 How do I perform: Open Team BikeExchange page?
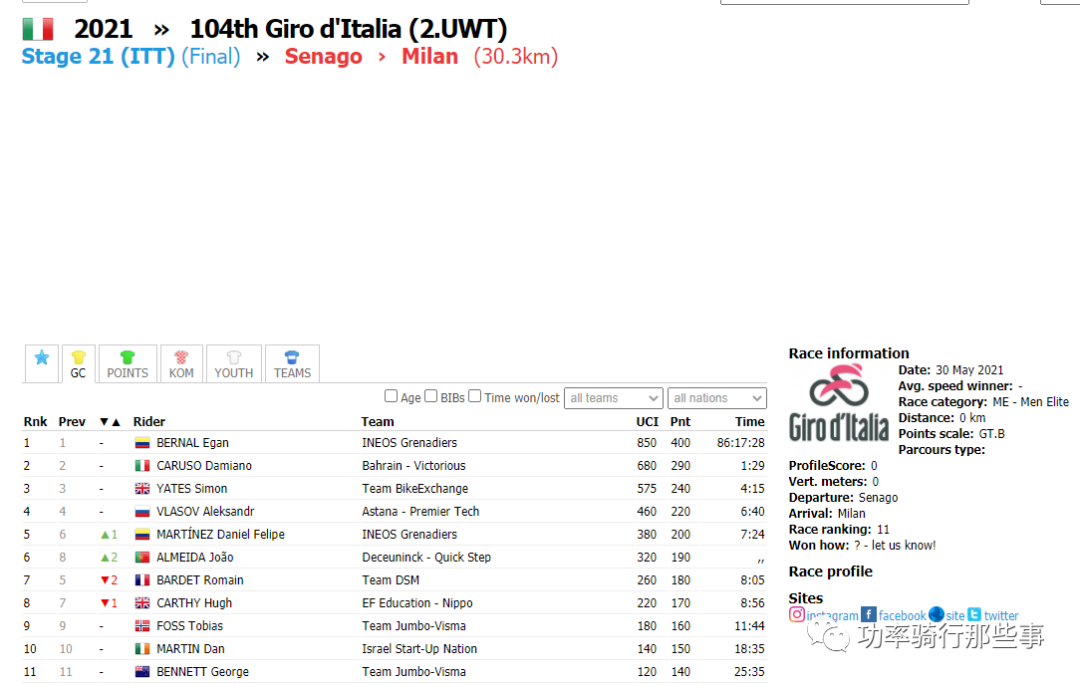click(x=415, y=488)
